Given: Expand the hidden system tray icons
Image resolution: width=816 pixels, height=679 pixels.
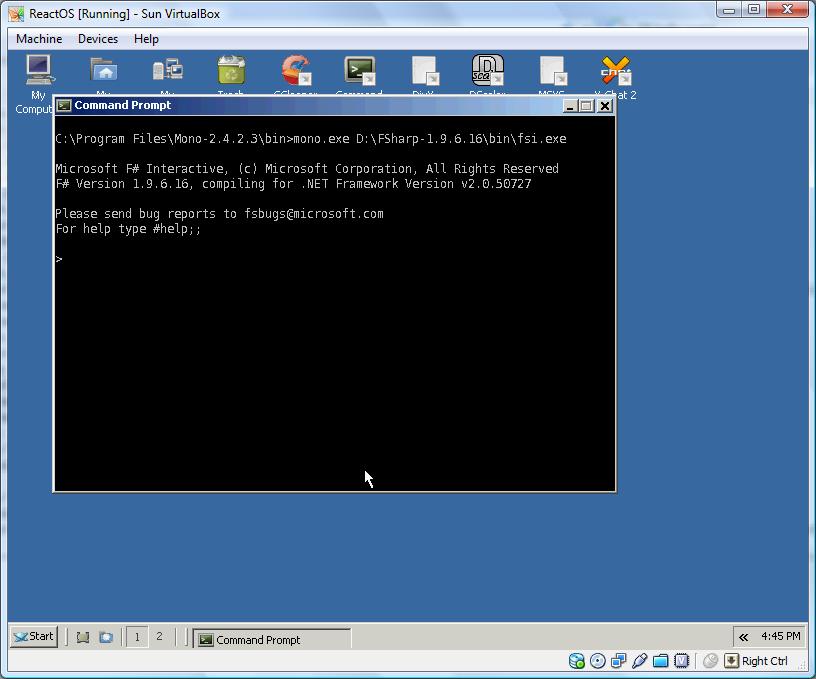Looking at the screenshot, I should coord(743,636).
